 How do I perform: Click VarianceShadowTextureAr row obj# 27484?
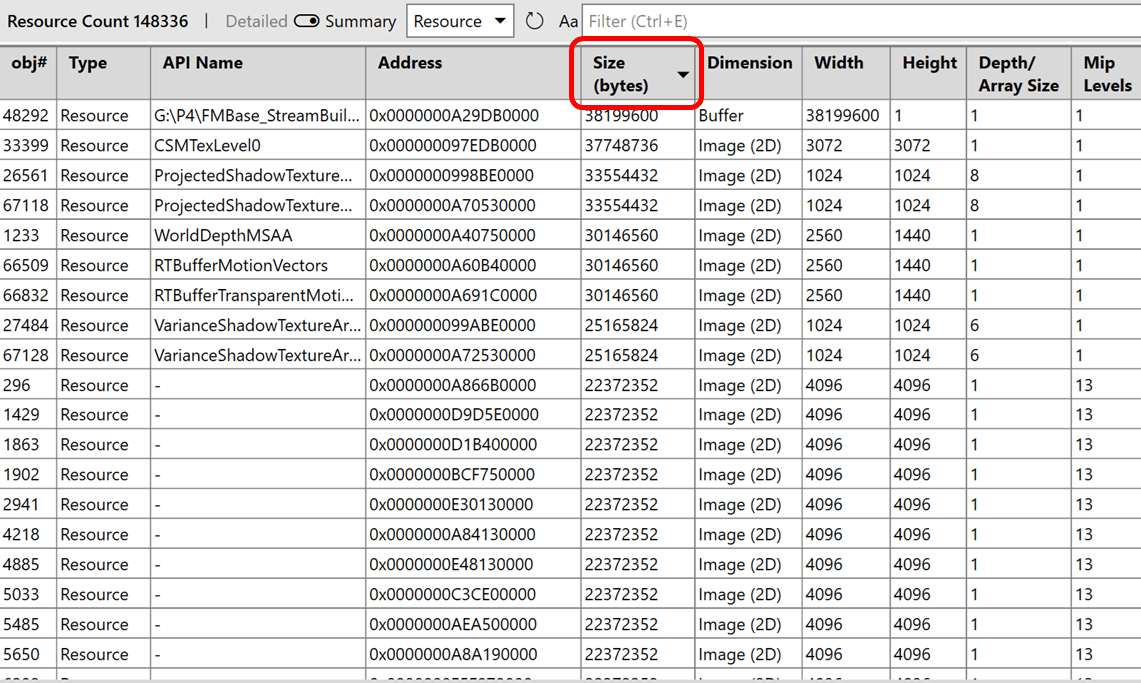coord(570,325)
